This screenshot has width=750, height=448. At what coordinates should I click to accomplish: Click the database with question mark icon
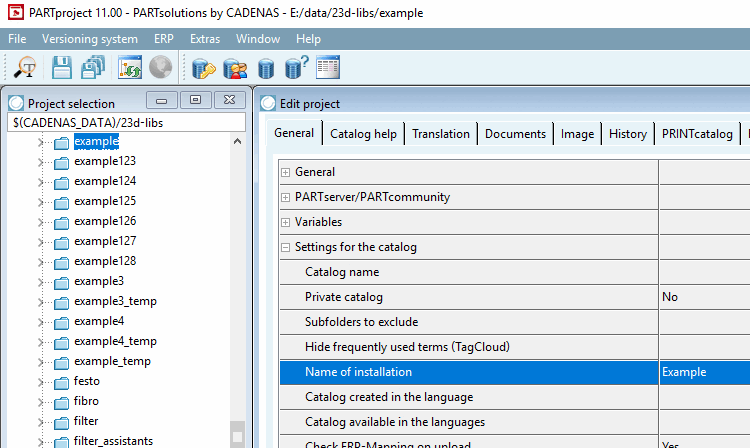pos(297,67)
